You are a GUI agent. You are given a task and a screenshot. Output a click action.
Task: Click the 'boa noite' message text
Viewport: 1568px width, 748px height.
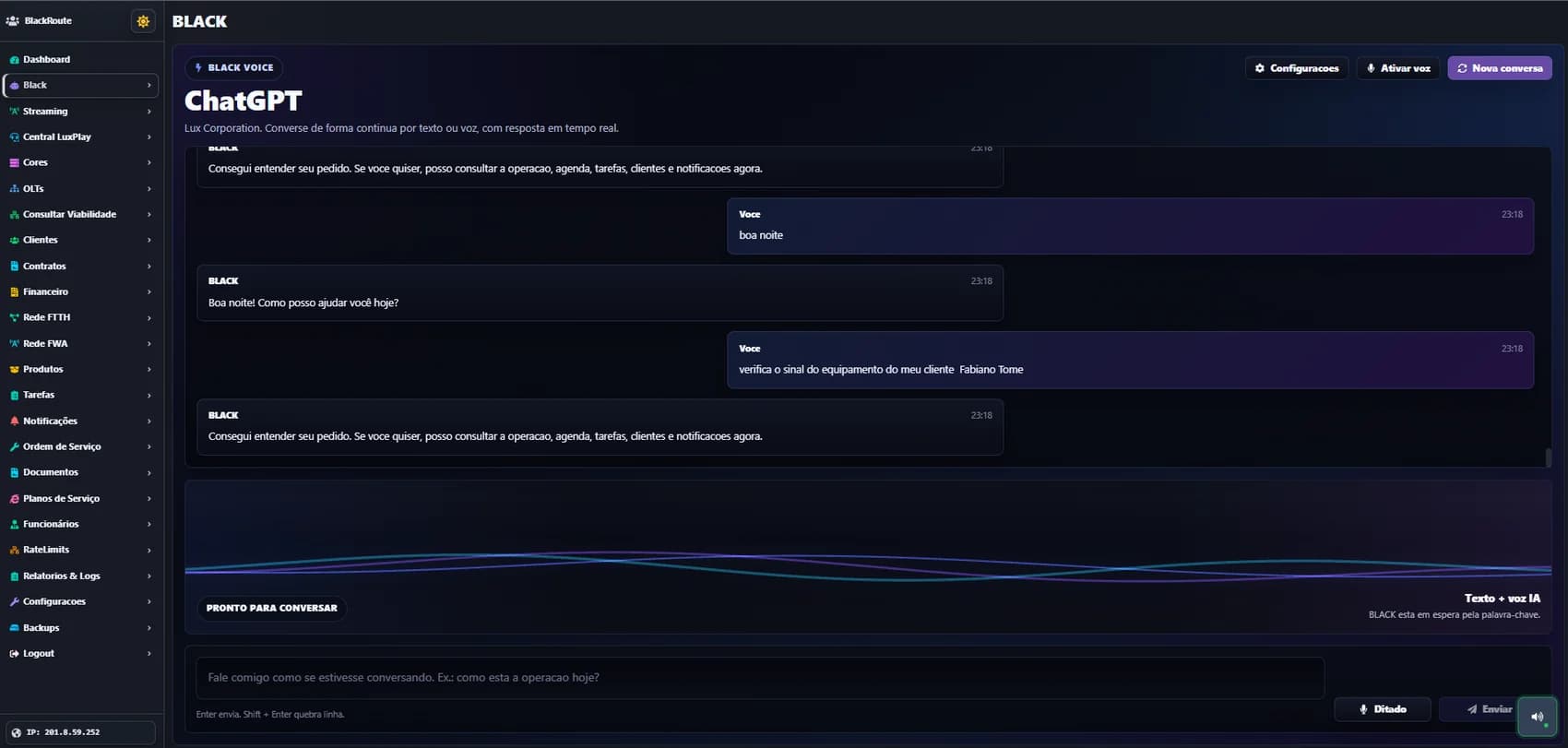(761, 235)
